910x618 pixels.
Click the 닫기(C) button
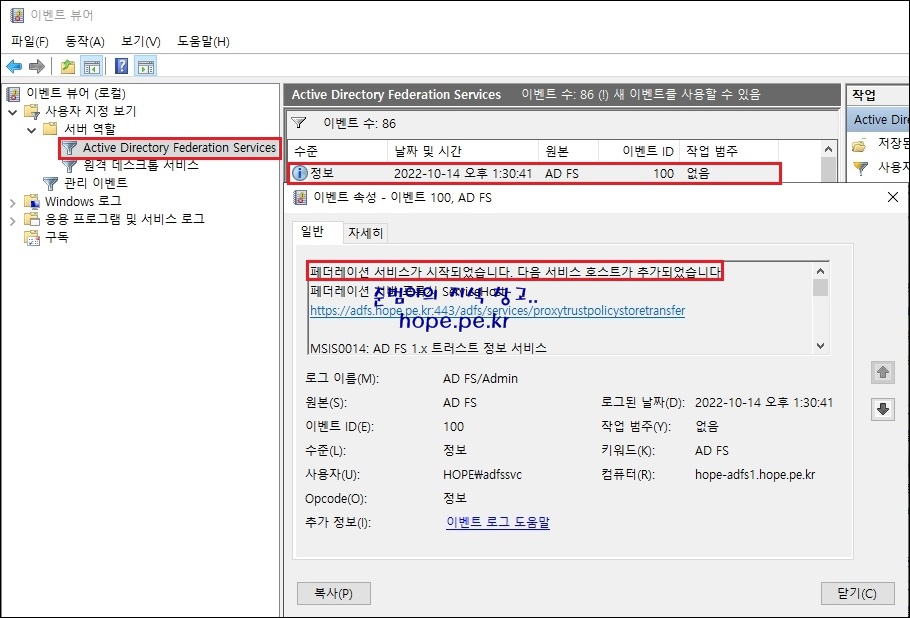(x=857, y=593)
